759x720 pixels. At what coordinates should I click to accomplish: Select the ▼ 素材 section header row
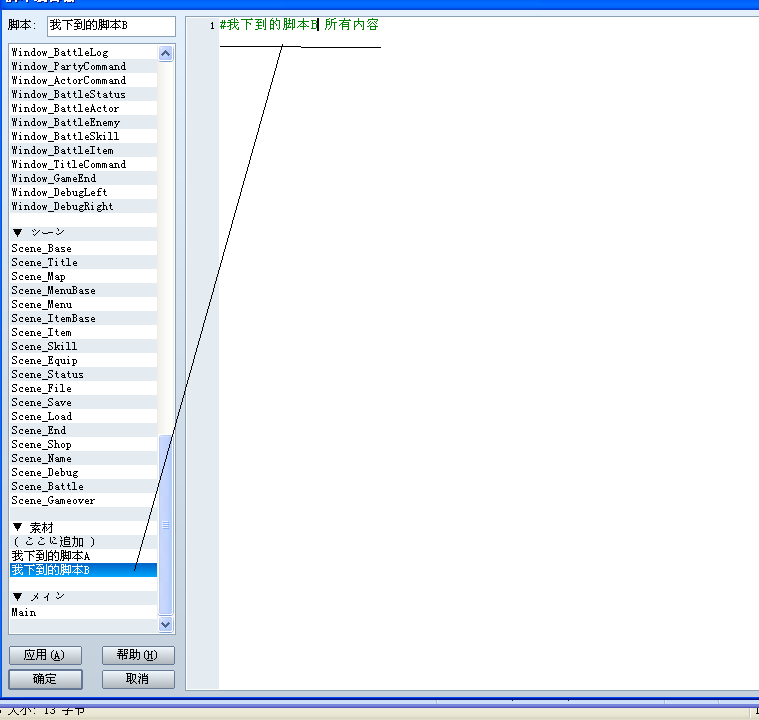pos(83,527)
